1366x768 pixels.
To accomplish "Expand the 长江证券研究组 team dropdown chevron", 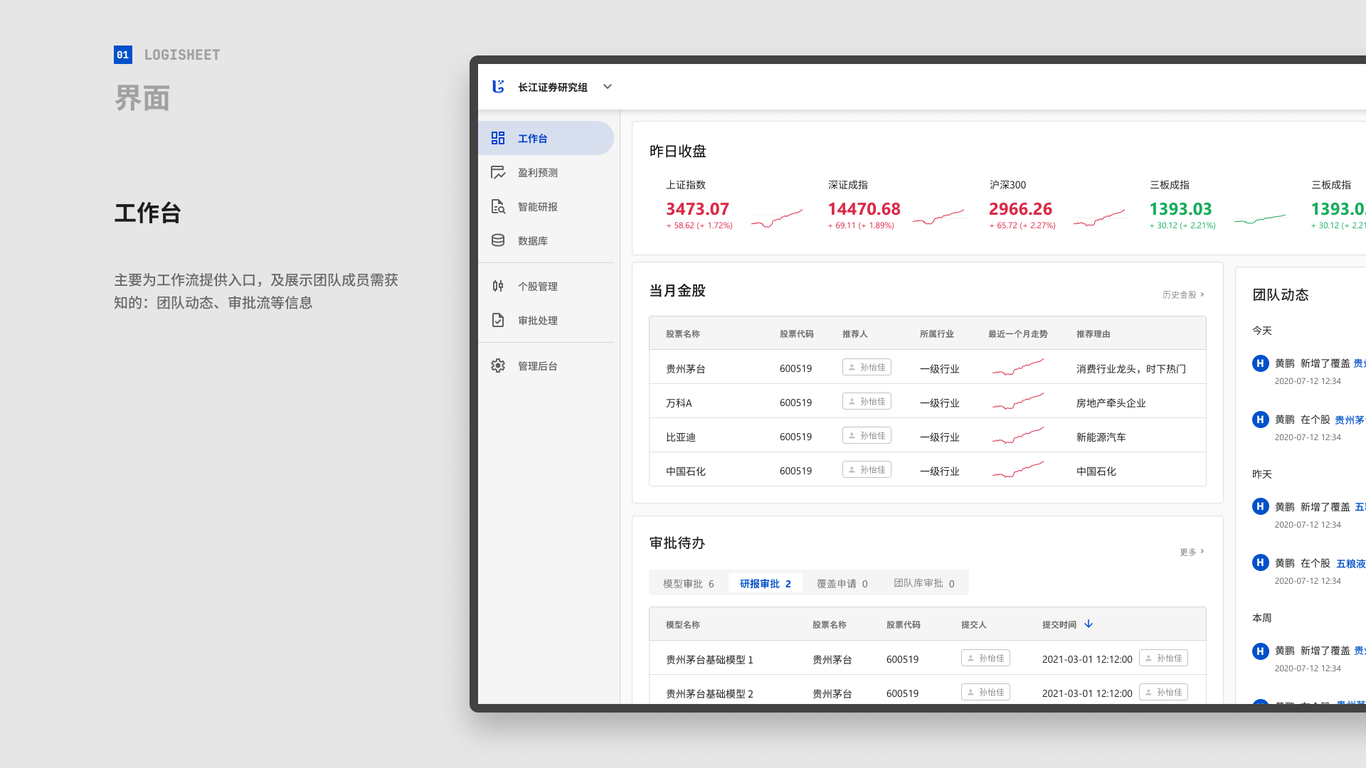I will (607, 87).
